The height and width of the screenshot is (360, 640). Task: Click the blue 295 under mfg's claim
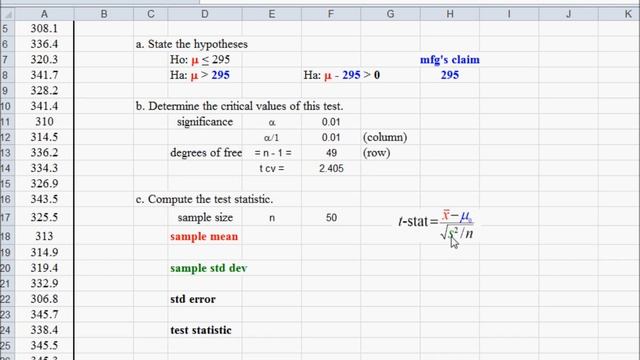(x=450, y=75)
